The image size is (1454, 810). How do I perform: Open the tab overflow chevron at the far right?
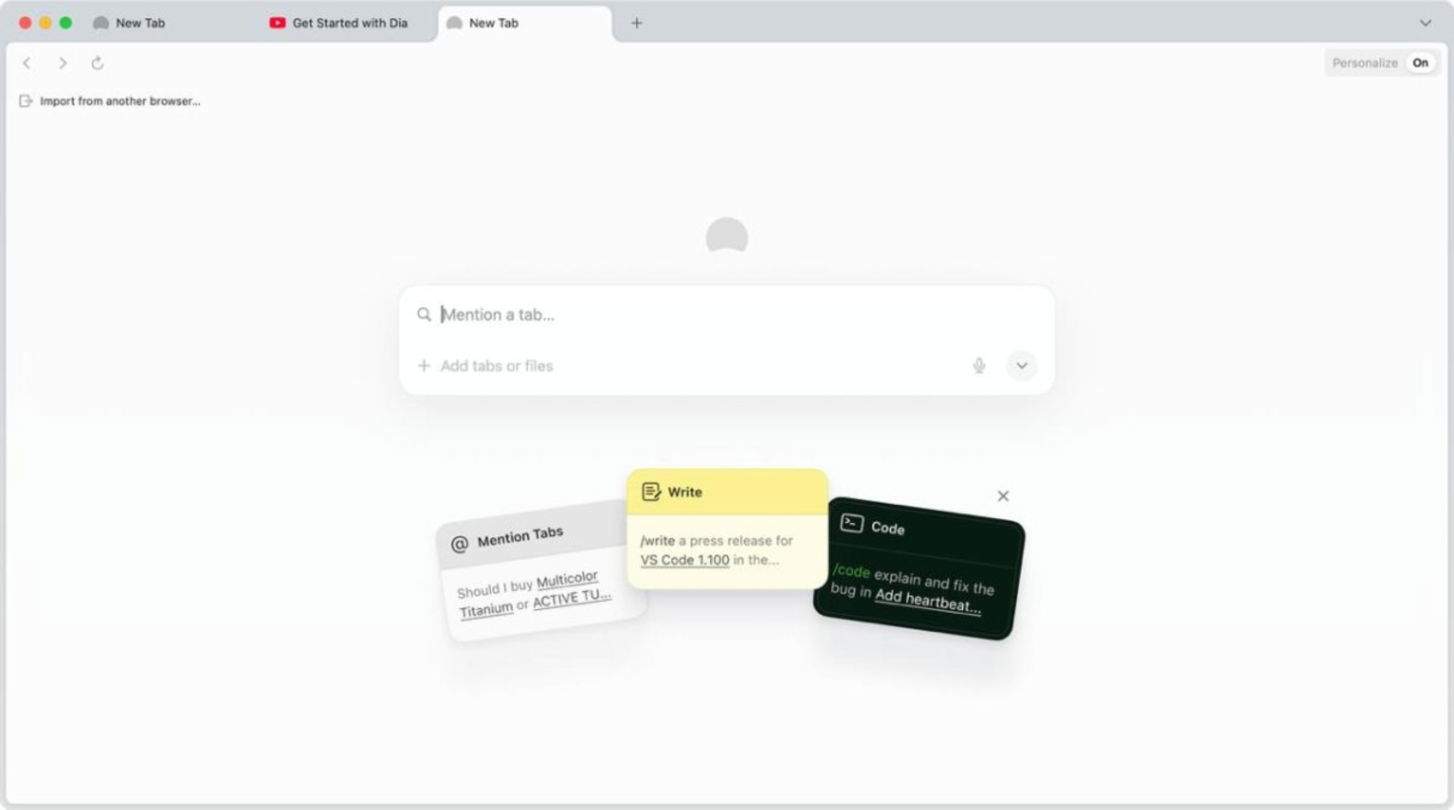click(x=1424, y=22)
